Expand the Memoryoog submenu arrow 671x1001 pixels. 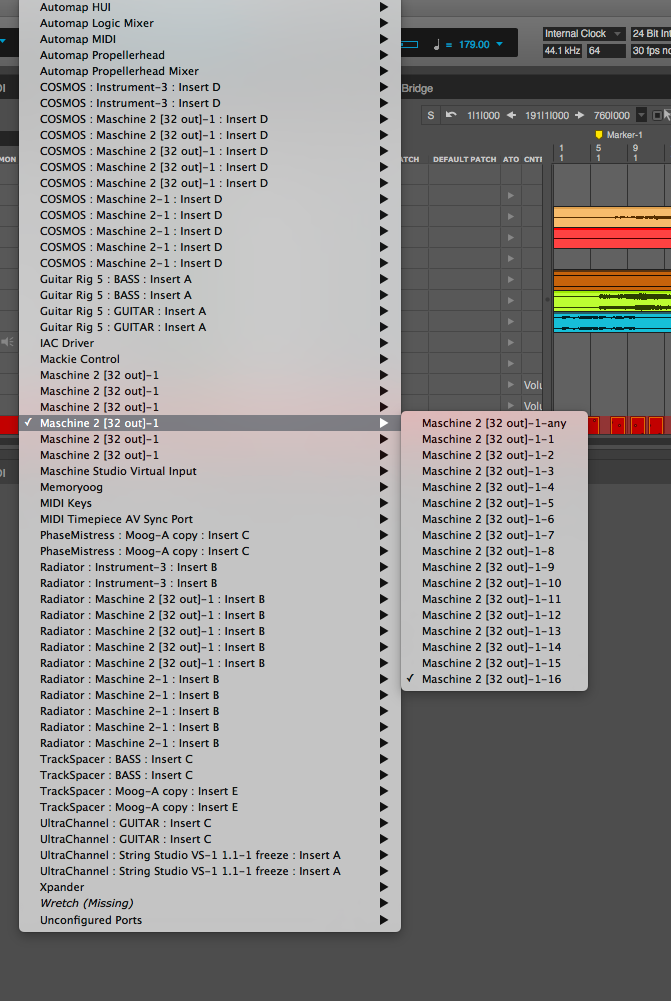384,487
